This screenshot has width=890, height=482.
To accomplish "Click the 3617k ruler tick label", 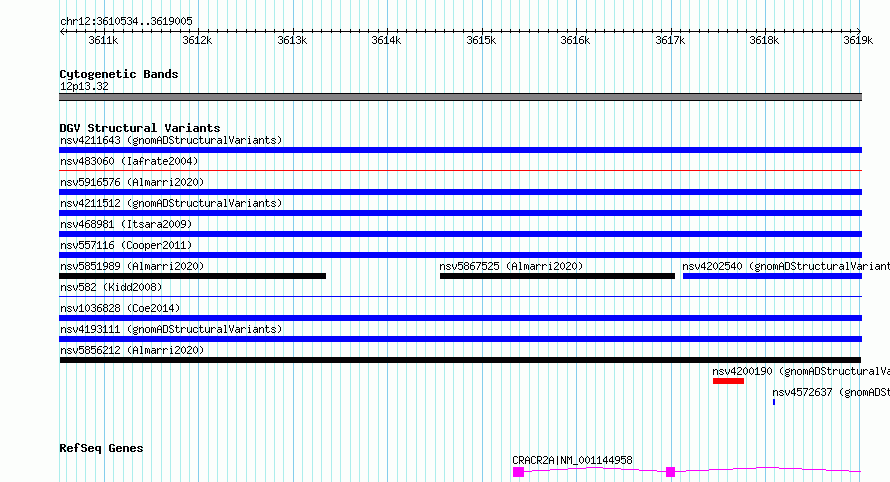I will 670,40.
